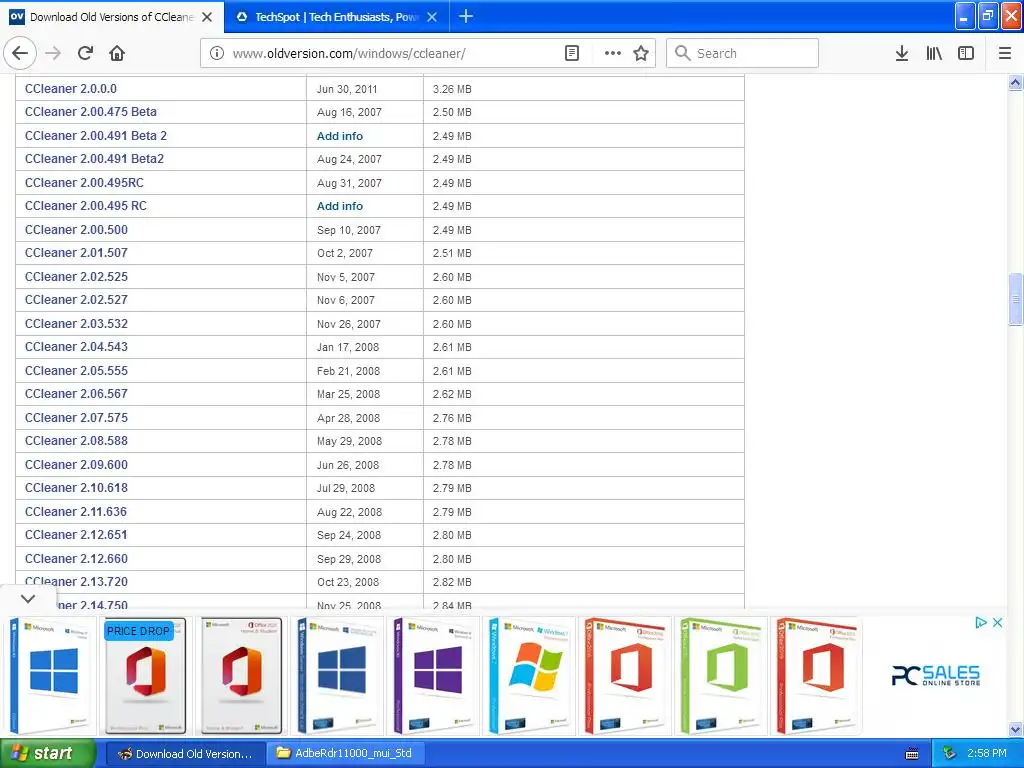Open the PC Sales Online Store logo
1024x768 pixels.
coord(936,675)
